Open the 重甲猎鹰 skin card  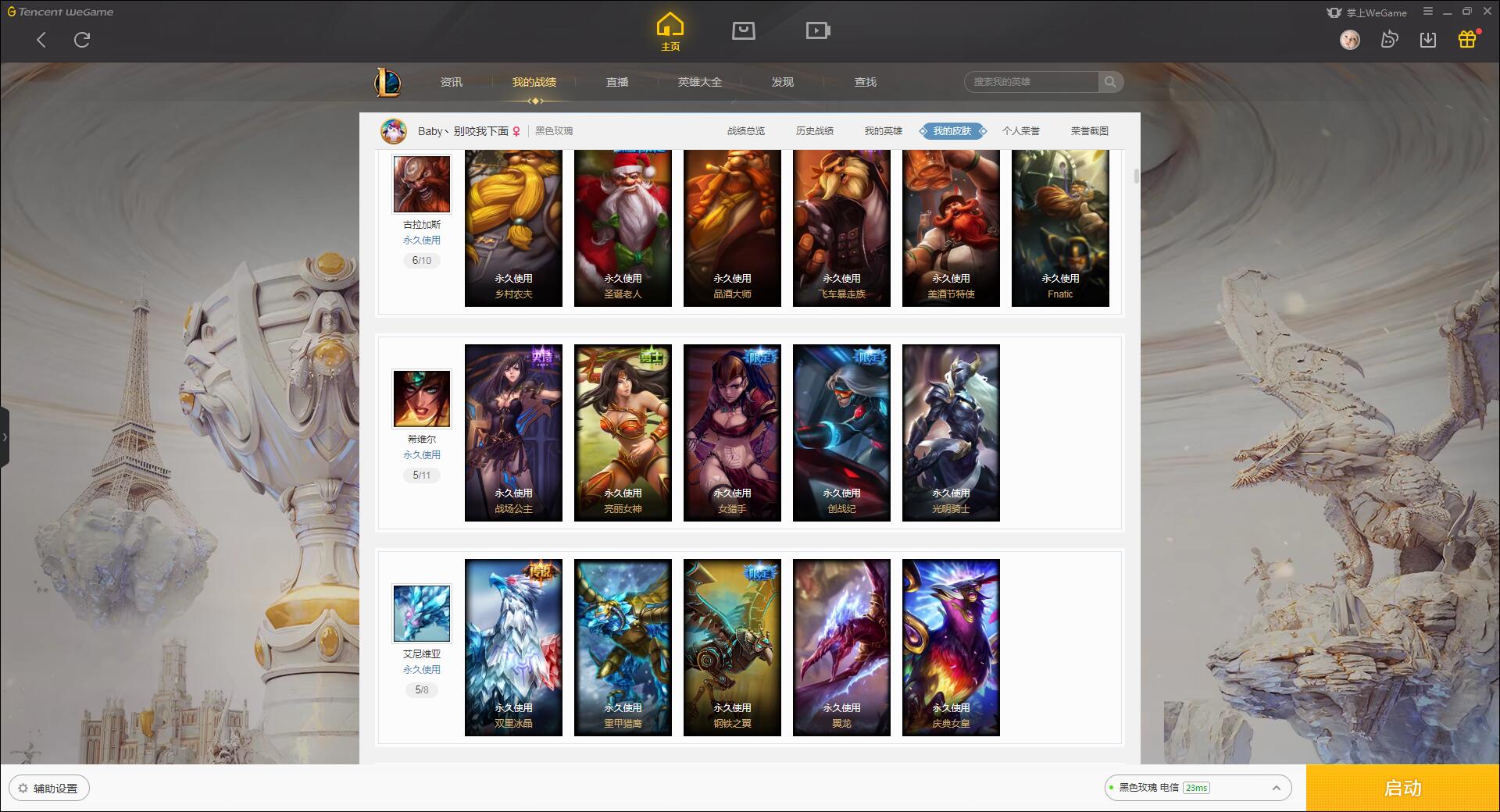(x=623, y=647)
